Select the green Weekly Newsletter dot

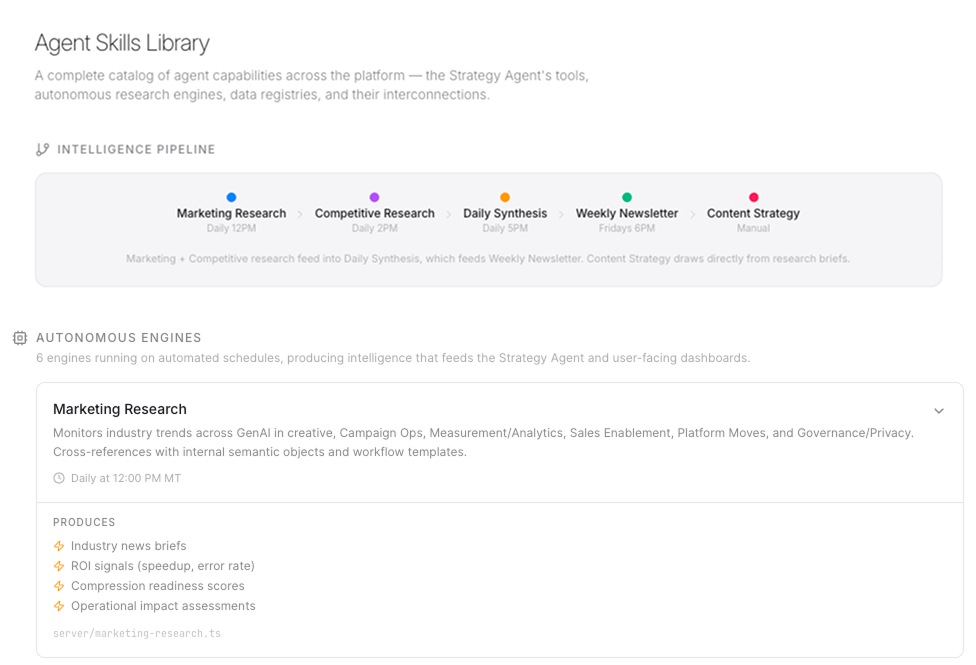tap(627, 197)
